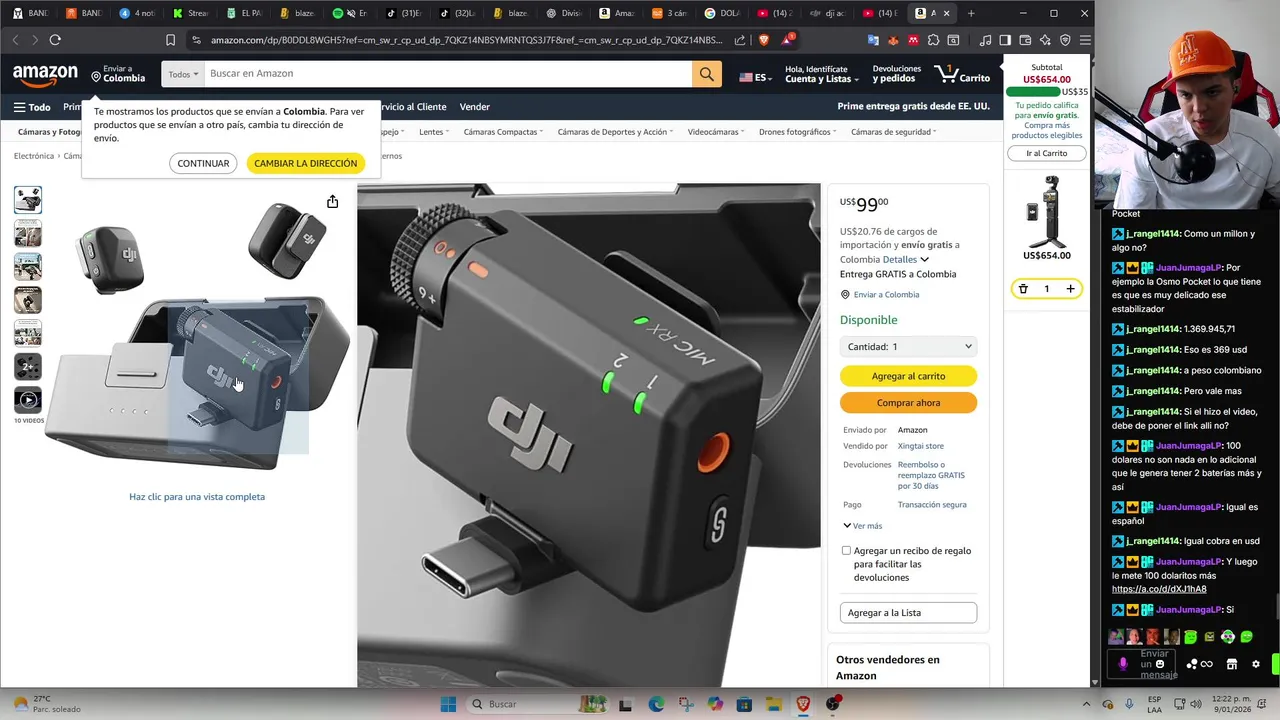
Task: Open the Windows Start button
Action: click(449, 704)
